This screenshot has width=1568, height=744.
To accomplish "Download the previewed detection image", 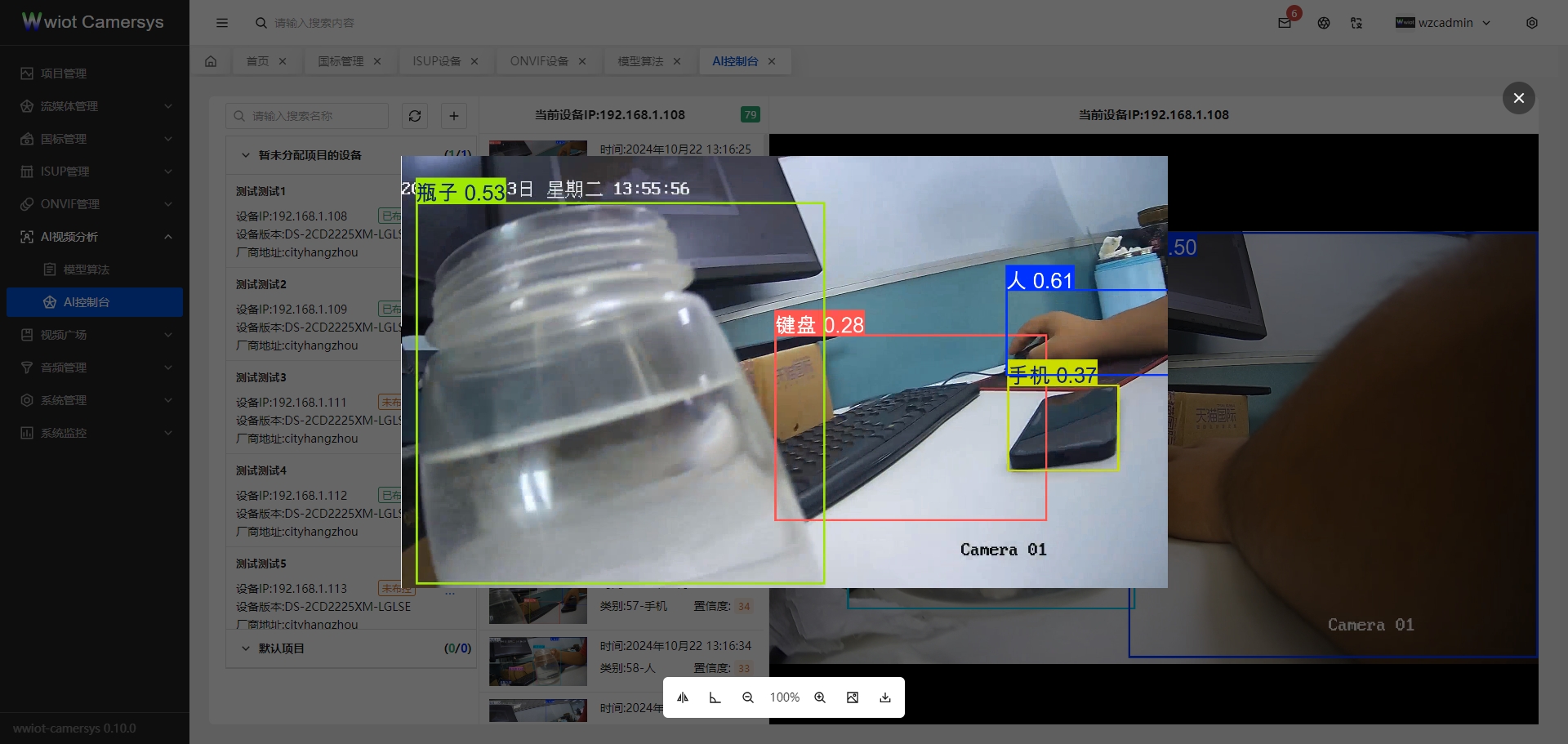I will [x=885, y=697].
